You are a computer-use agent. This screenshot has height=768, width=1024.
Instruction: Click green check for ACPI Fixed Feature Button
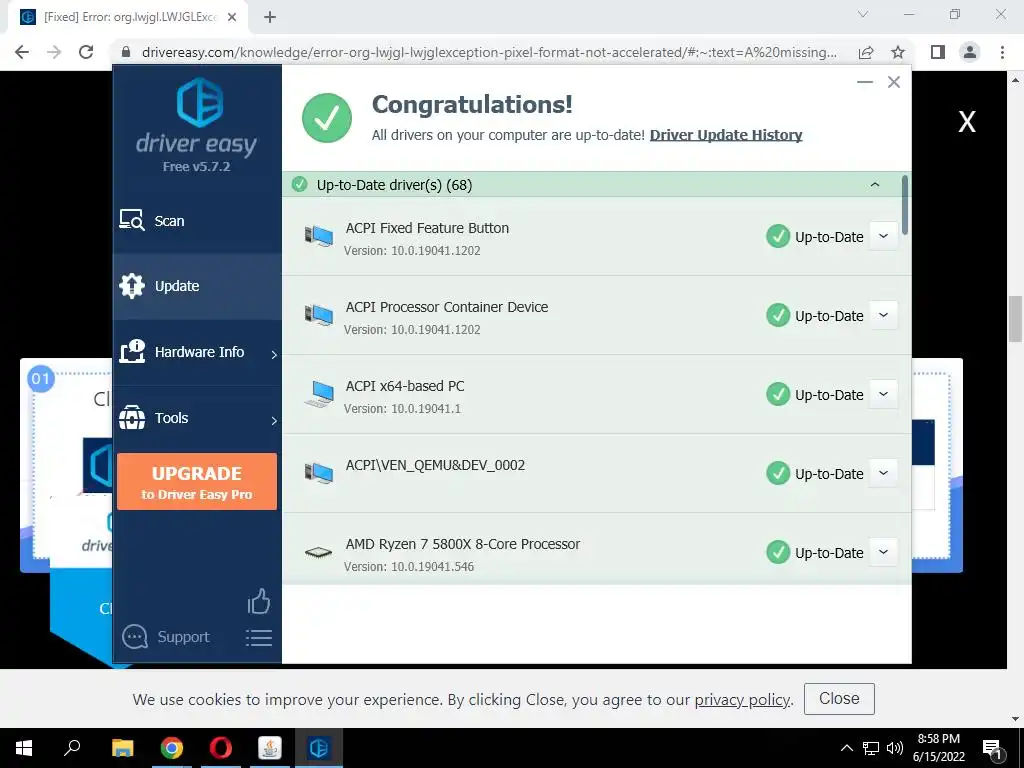point(778,236)
